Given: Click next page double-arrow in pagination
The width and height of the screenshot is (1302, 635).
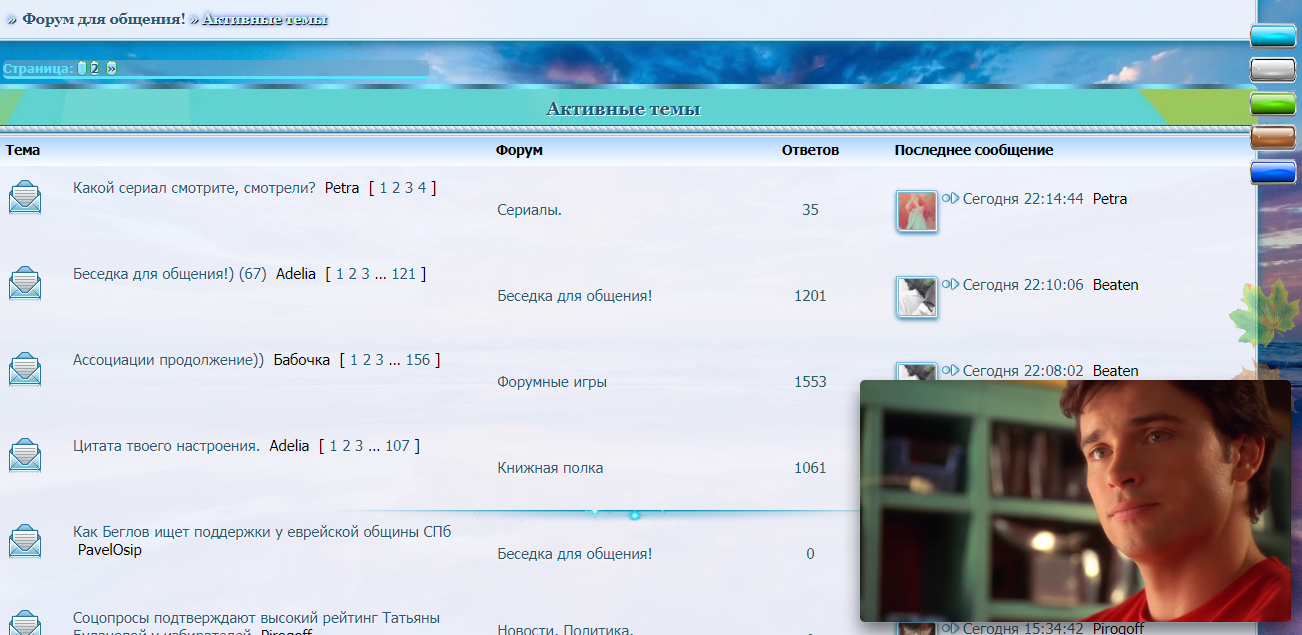Looking at the screenshot, I should pyautogui.click(x=111, y=69).
